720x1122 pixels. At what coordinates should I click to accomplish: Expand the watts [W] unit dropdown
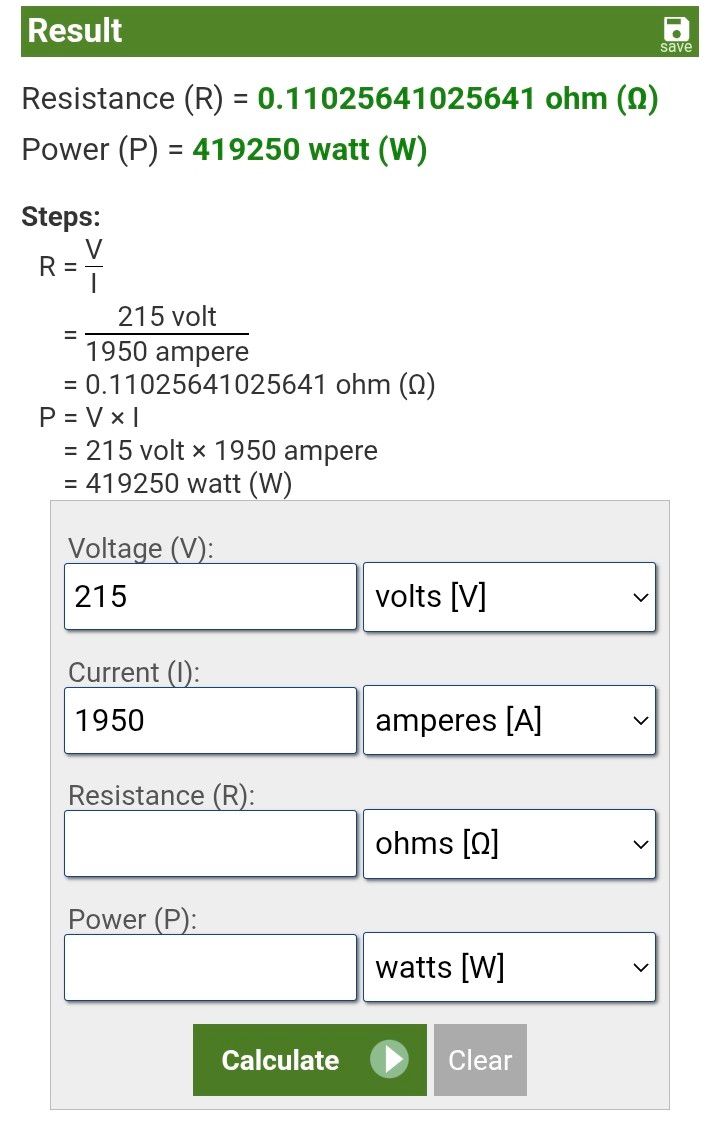(x=509, y=967)
